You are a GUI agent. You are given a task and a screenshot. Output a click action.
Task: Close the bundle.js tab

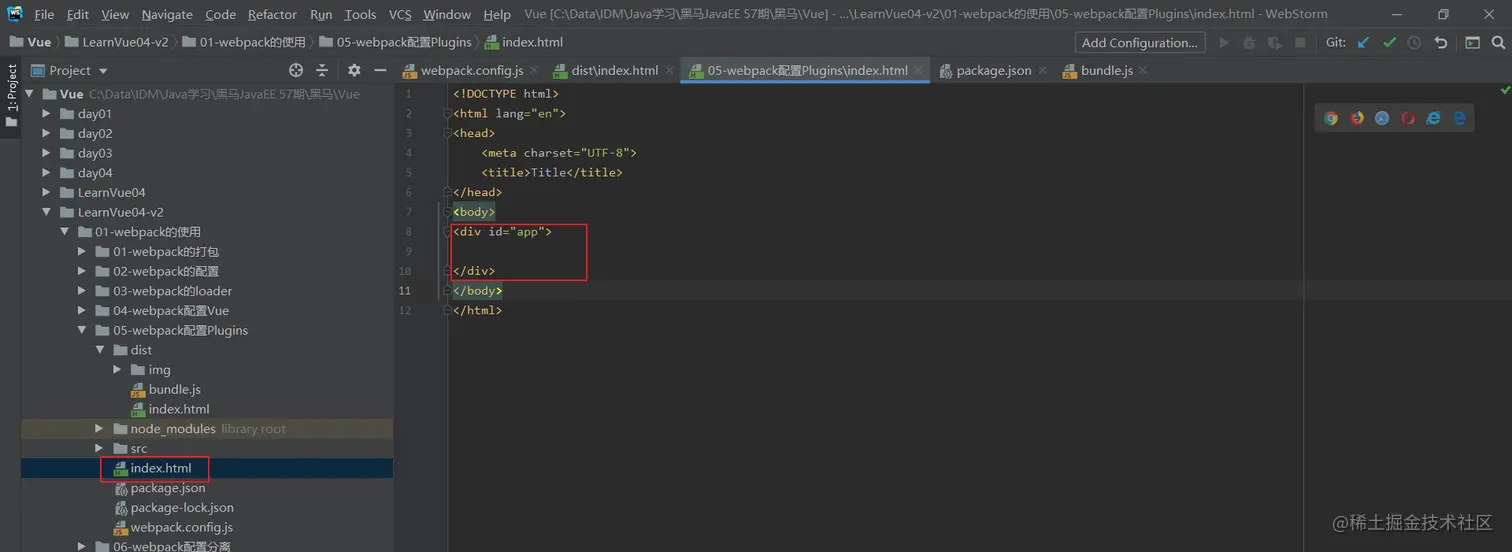(1143, 71)
